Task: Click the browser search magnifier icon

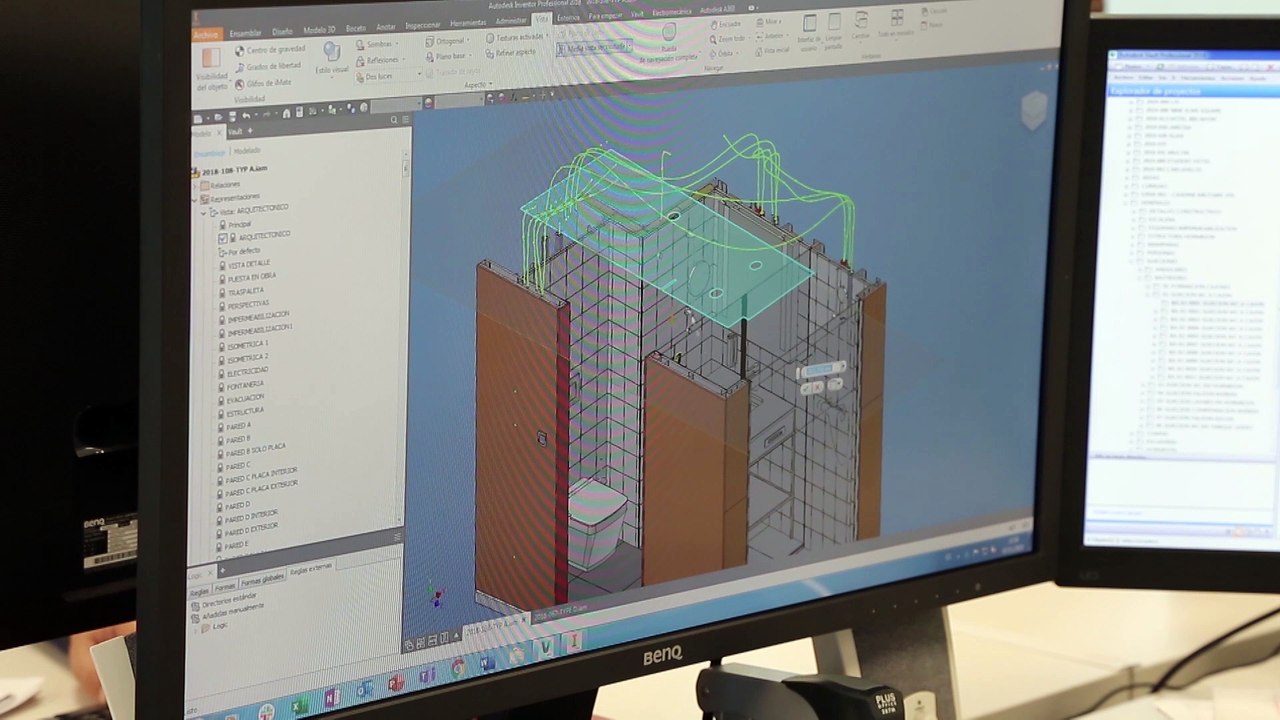Action: pos(394,121)
